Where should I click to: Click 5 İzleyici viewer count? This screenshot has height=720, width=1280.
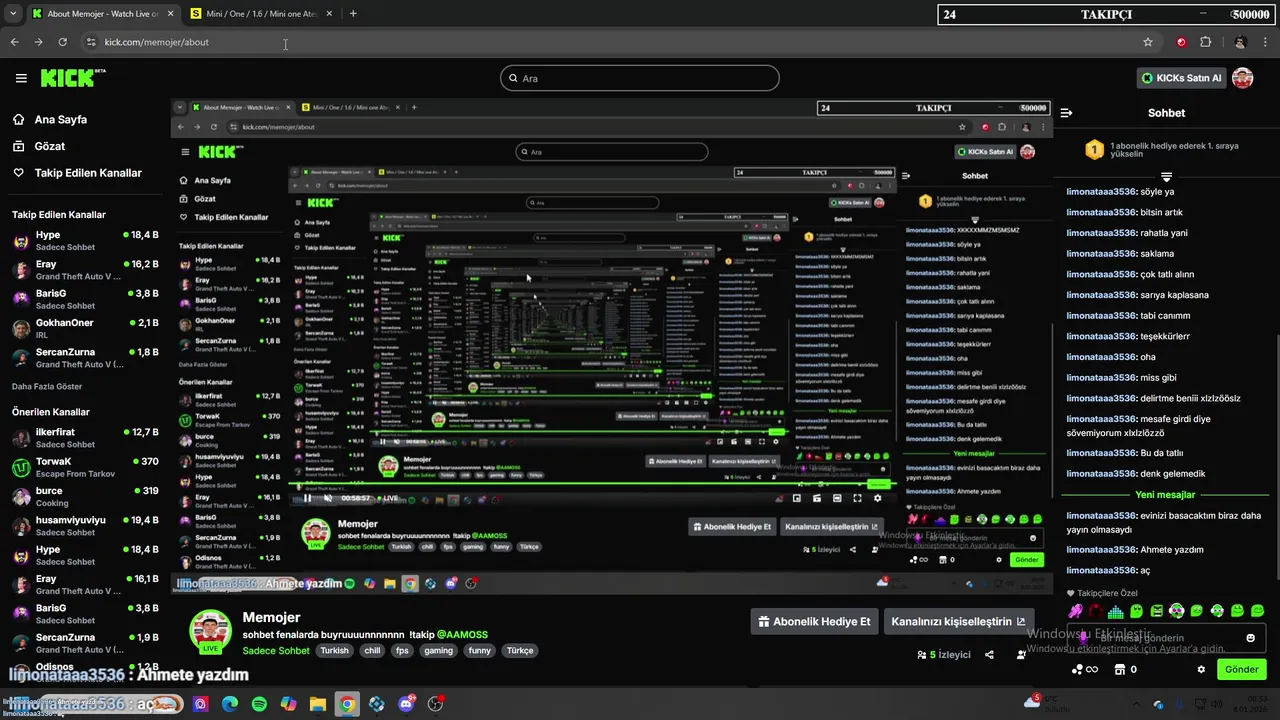944,655
